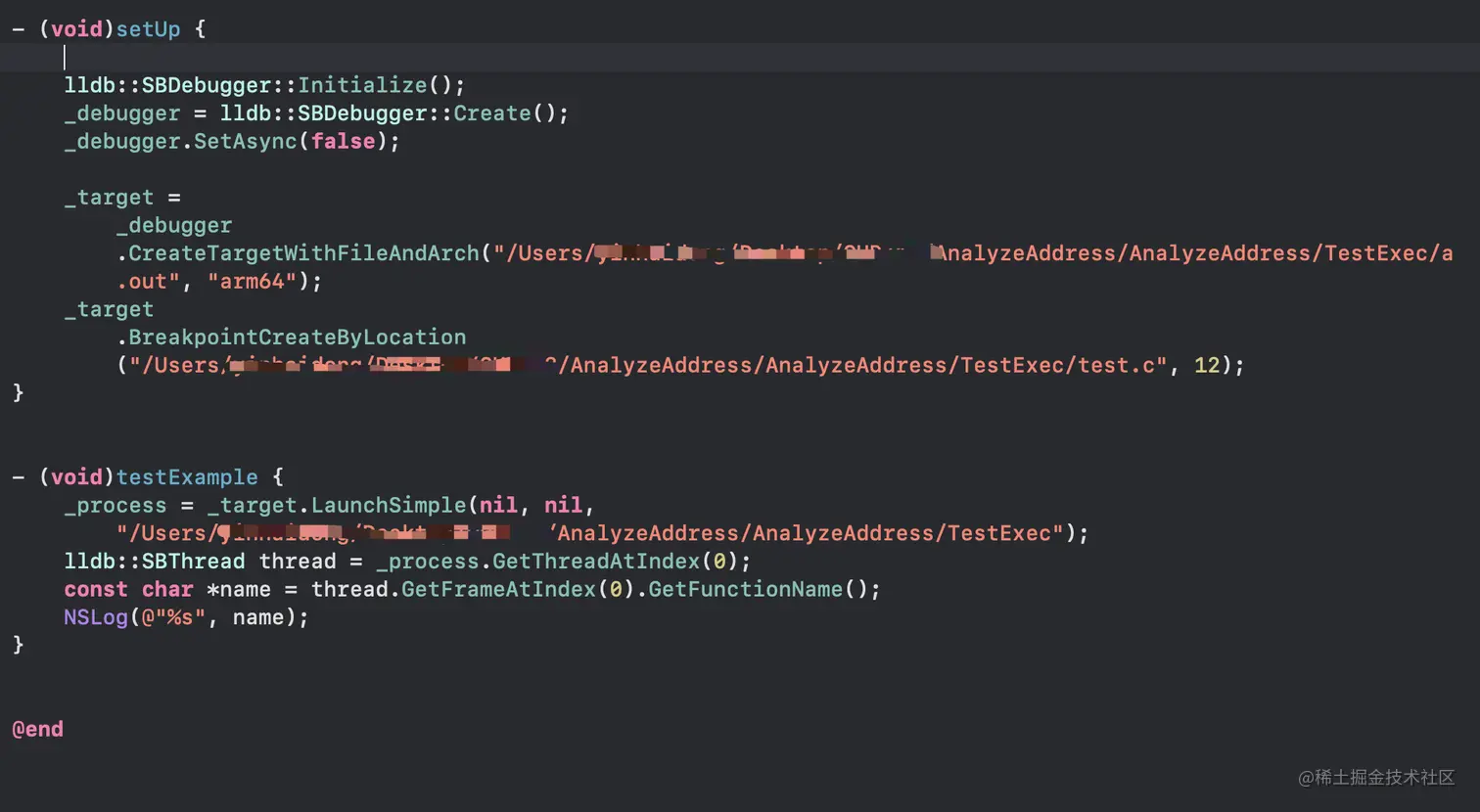
Task: Click _process on the LaunchSimple assignment line
Action: (116, 506)
